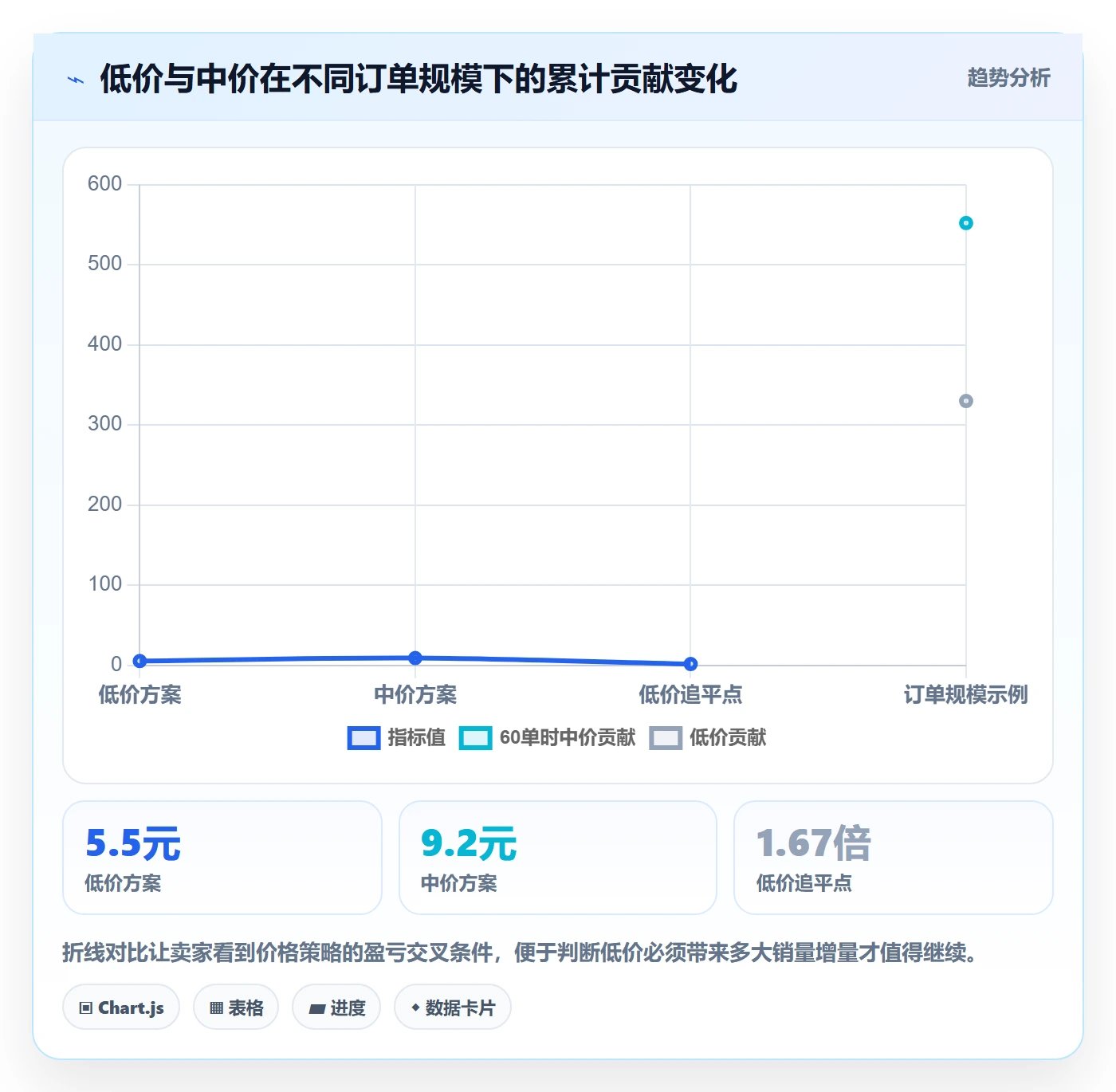The width and height of the screenshot is (1116, 1092).
Task: Click the 指标值 legend label
Action: click(416, 738)
